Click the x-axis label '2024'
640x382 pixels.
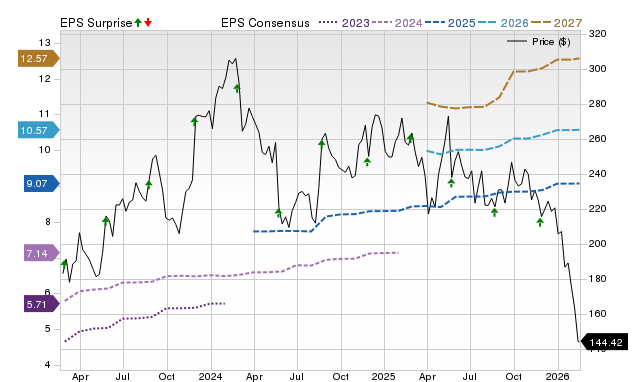pos(211,376)
